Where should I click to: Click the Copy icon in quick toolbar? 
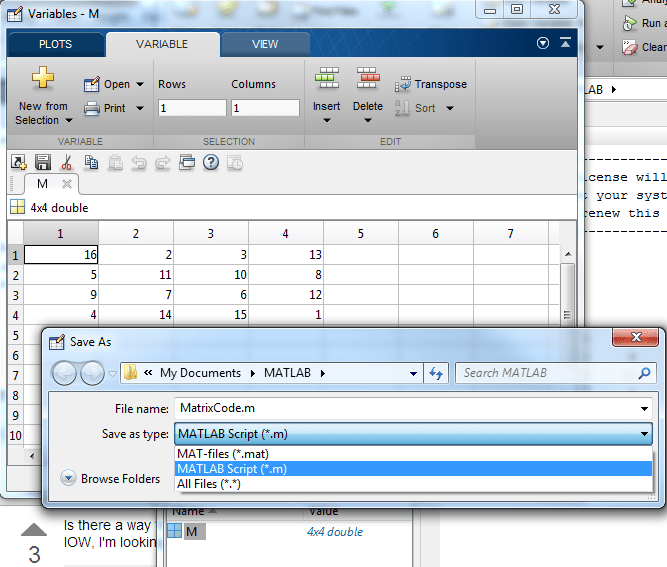tap(91, 162)
